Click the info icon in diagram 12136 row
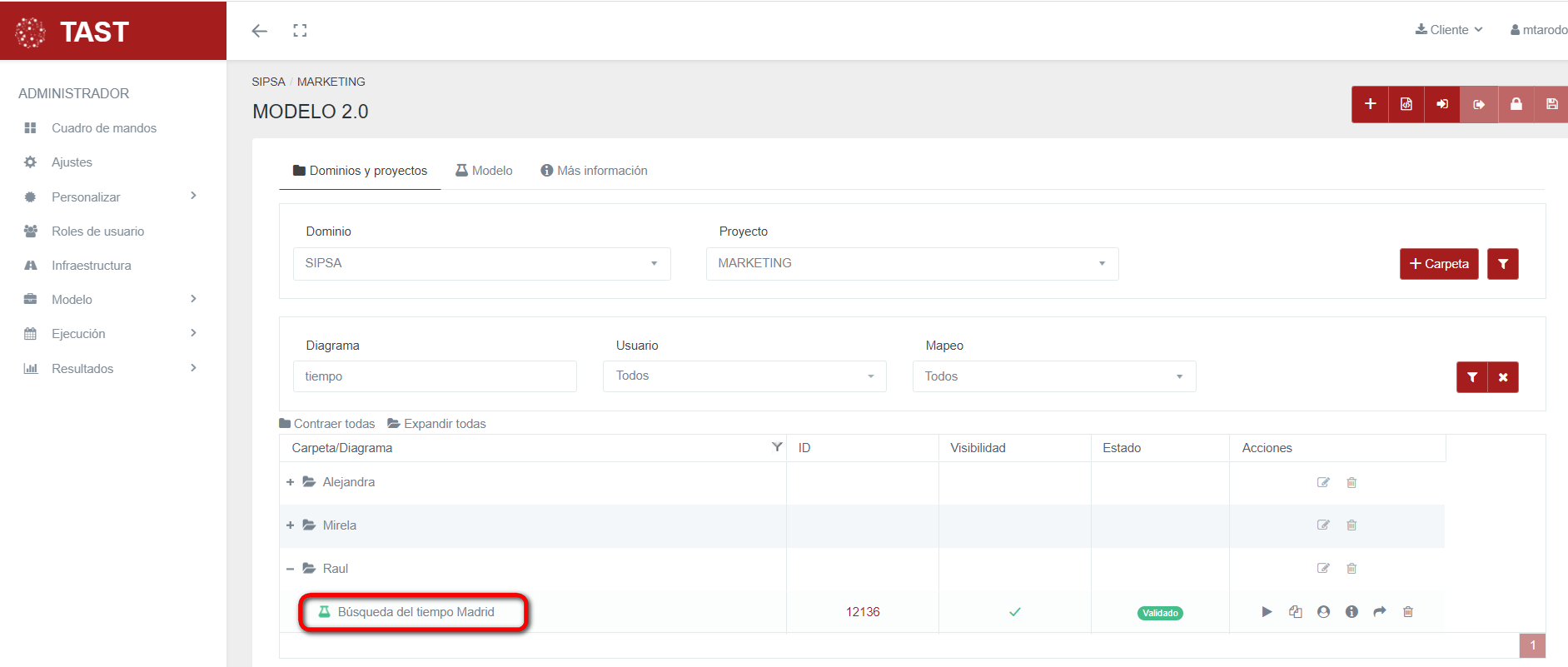 pyautogui.click(x=1351, y=612)
